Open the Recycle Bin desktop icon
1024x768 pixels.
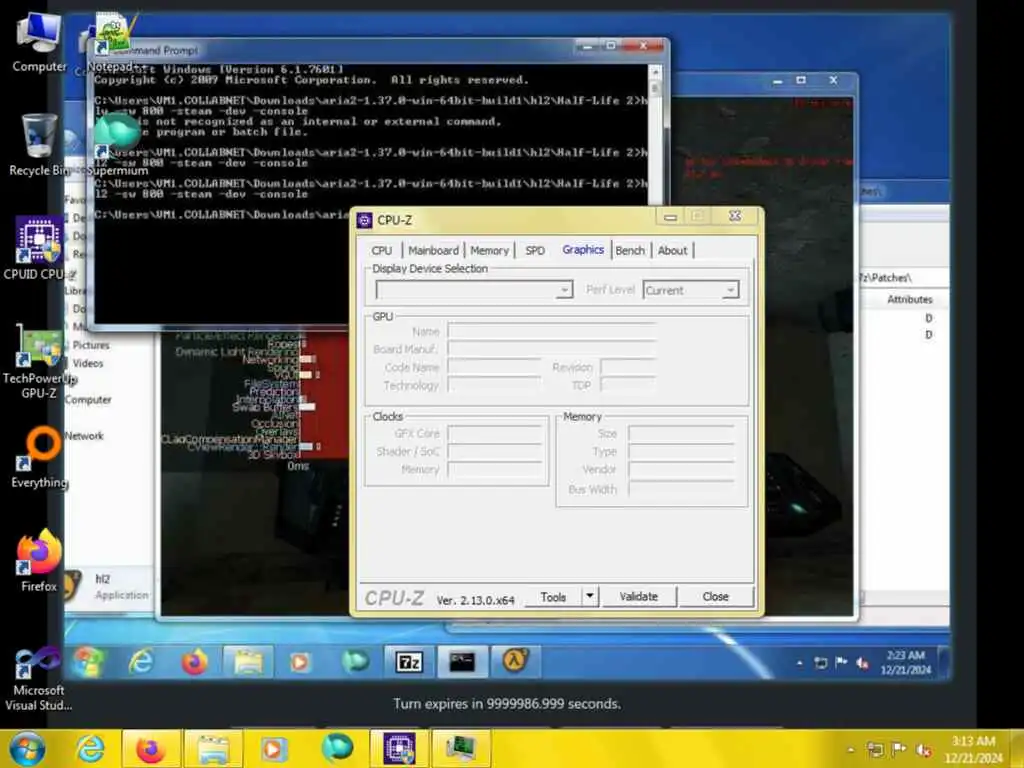coord(39,144)
